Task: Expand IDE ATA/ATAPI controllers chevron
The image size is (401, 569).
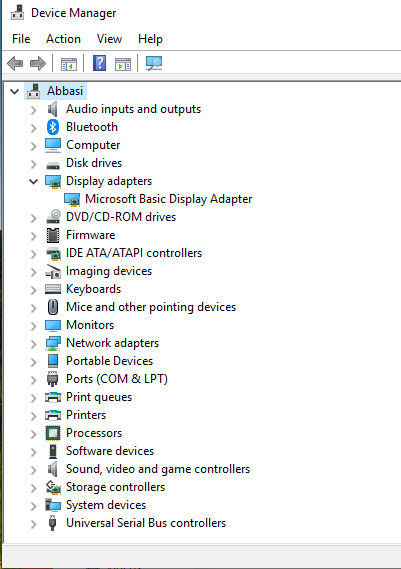Action: pos(34,254)
